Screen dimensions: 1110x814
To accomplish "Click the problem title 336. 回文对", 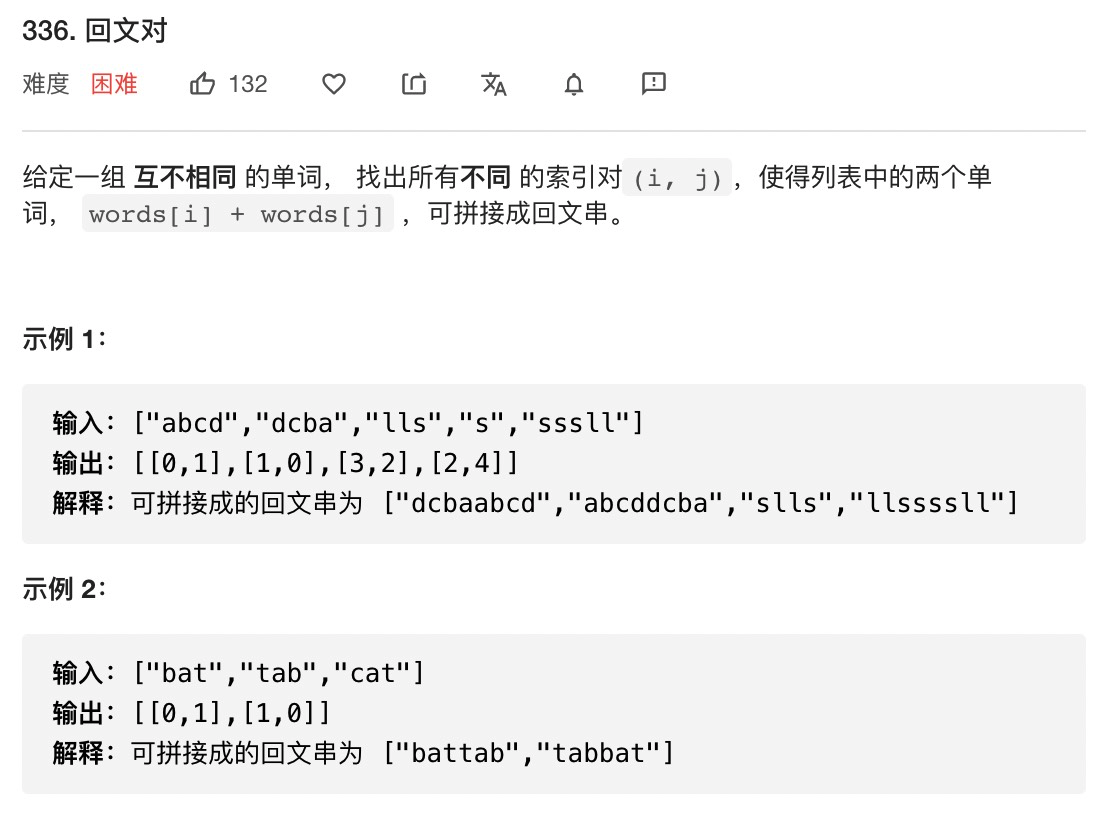I will point(95,30).
